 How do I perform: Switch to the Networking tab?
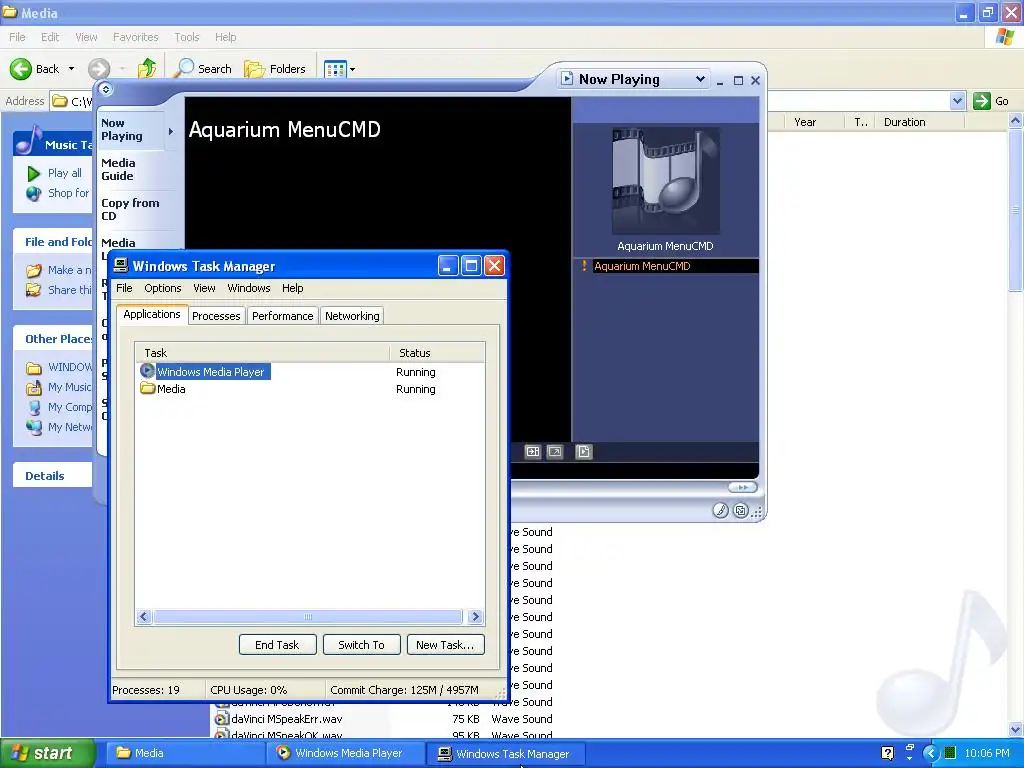click(352, 316)
